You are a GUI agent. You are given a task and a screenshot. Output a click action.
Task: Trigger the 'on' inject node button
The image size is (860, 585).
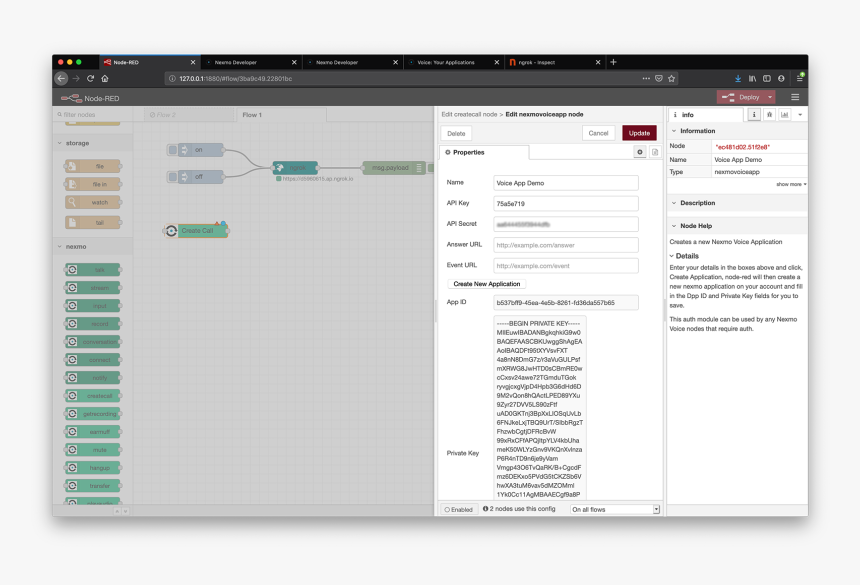173,150
